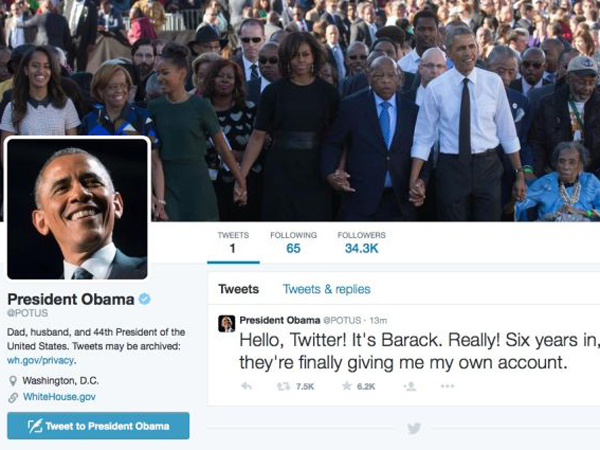600x450 pixels.
Task: Favorite the tweet with the star icon
Action: point(347,386)
